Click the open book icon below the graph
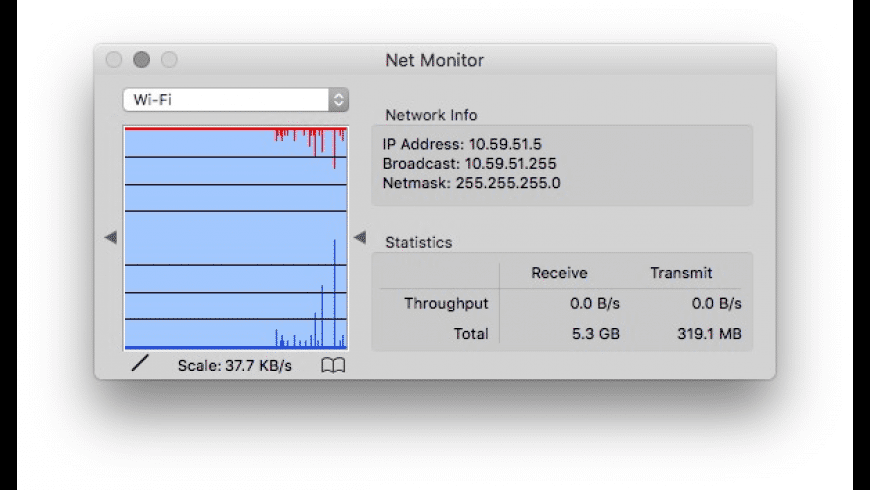 point(333,366)
